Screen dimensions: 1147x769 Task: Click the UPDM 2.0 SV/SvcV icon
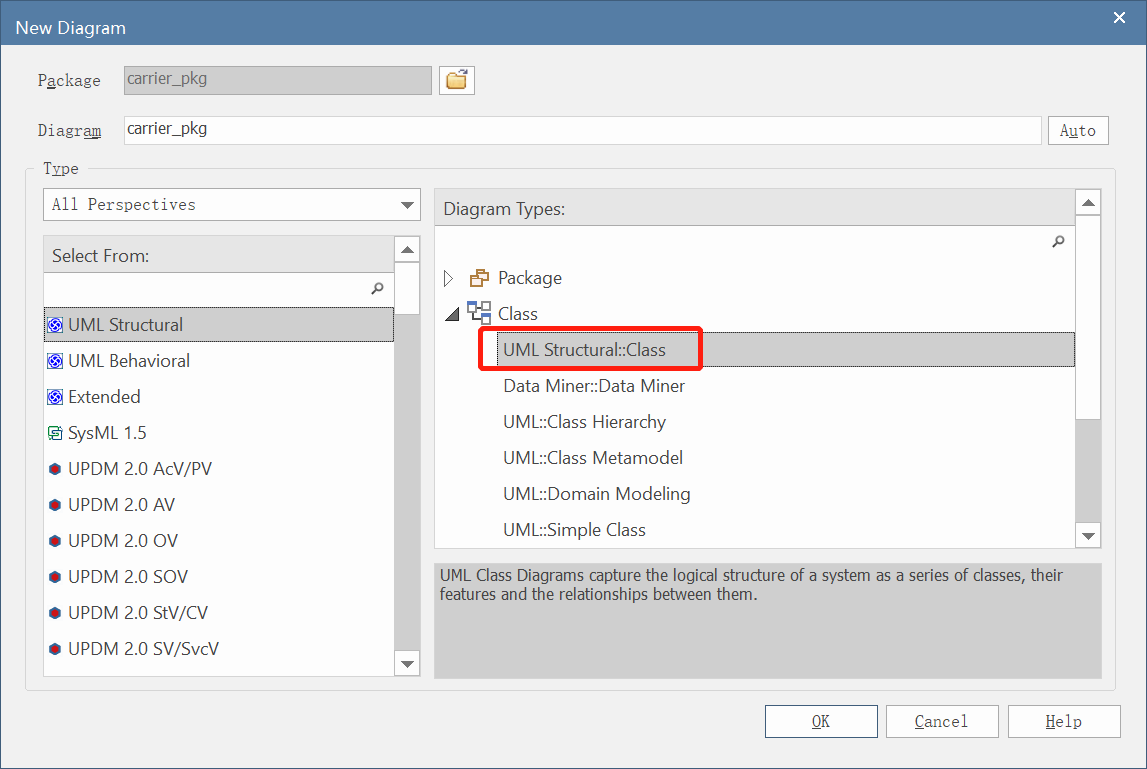55,648
